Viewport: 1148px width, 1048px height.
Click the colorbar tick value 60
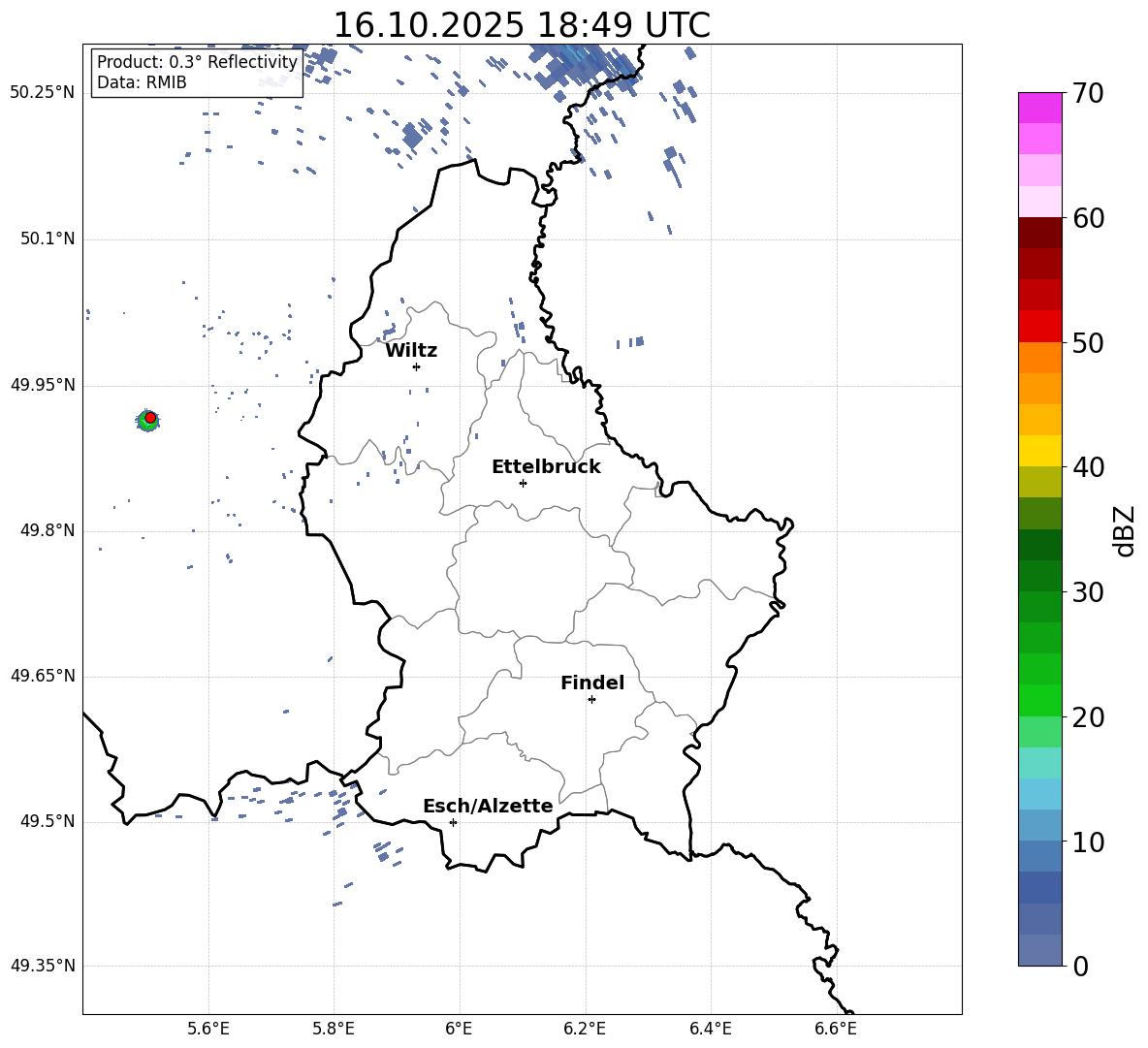tap(1088, 218)
